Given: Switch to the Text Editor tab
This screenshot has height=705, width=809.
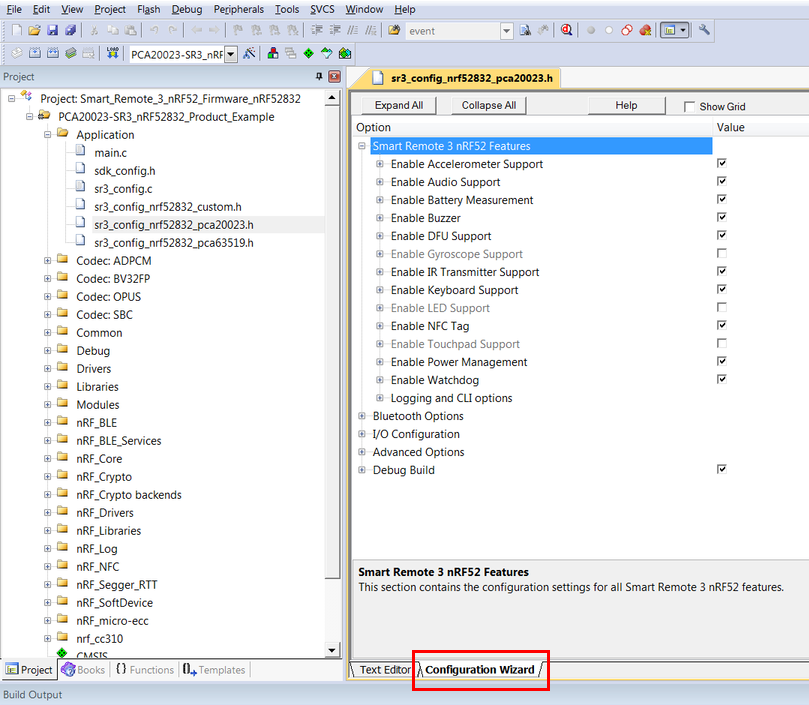Looking at the screenshot, I should [x=384, y=669].
